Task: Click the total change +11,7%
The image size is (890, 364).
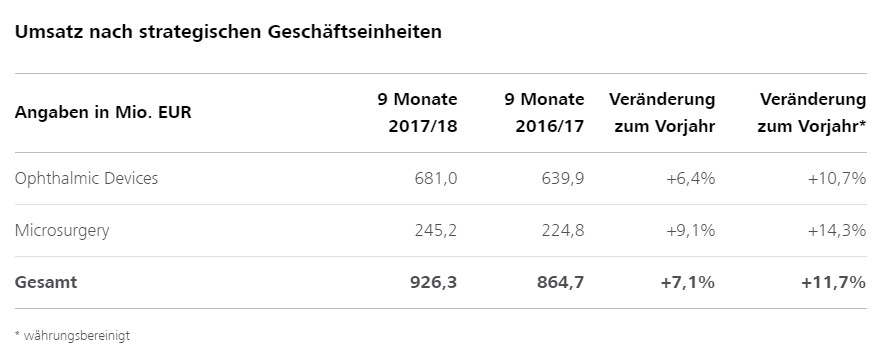Action: pos(834,282)
